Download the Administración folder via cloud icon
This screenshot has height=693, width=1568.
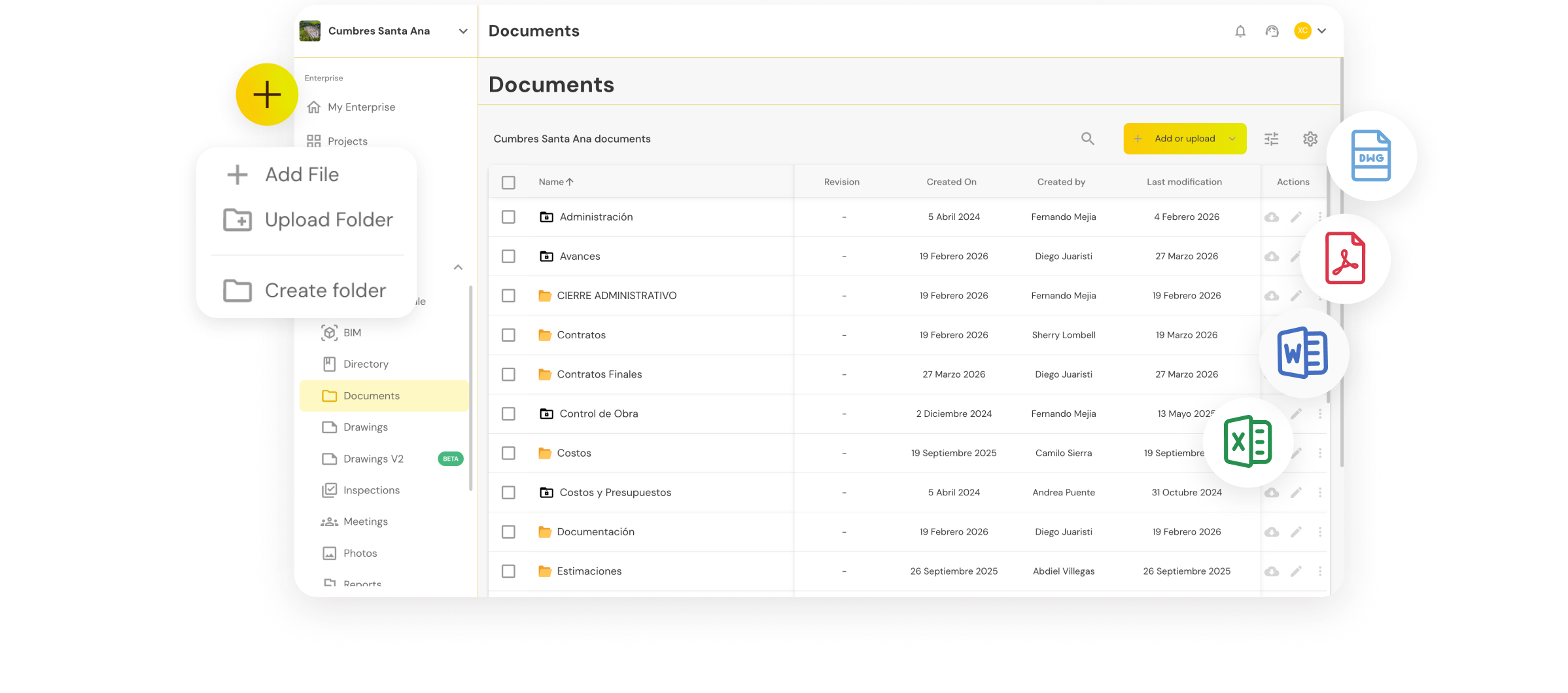pos(1272,217)
